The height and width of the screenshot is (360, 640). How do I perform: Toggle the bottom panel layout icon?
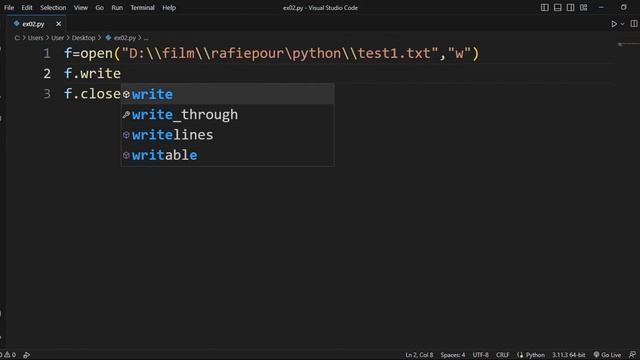pos(558,7)
